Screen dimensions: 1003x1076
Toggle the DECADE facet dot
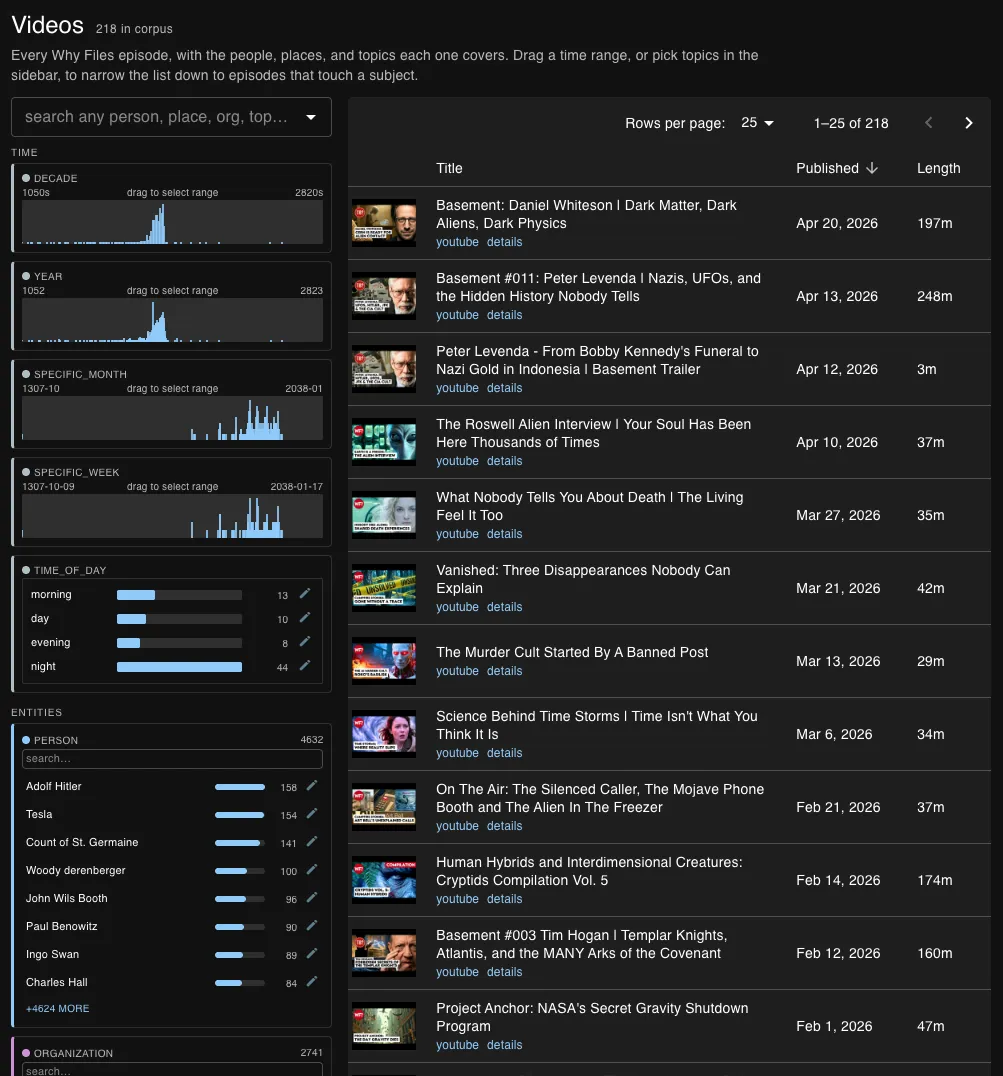coord(26,178)
